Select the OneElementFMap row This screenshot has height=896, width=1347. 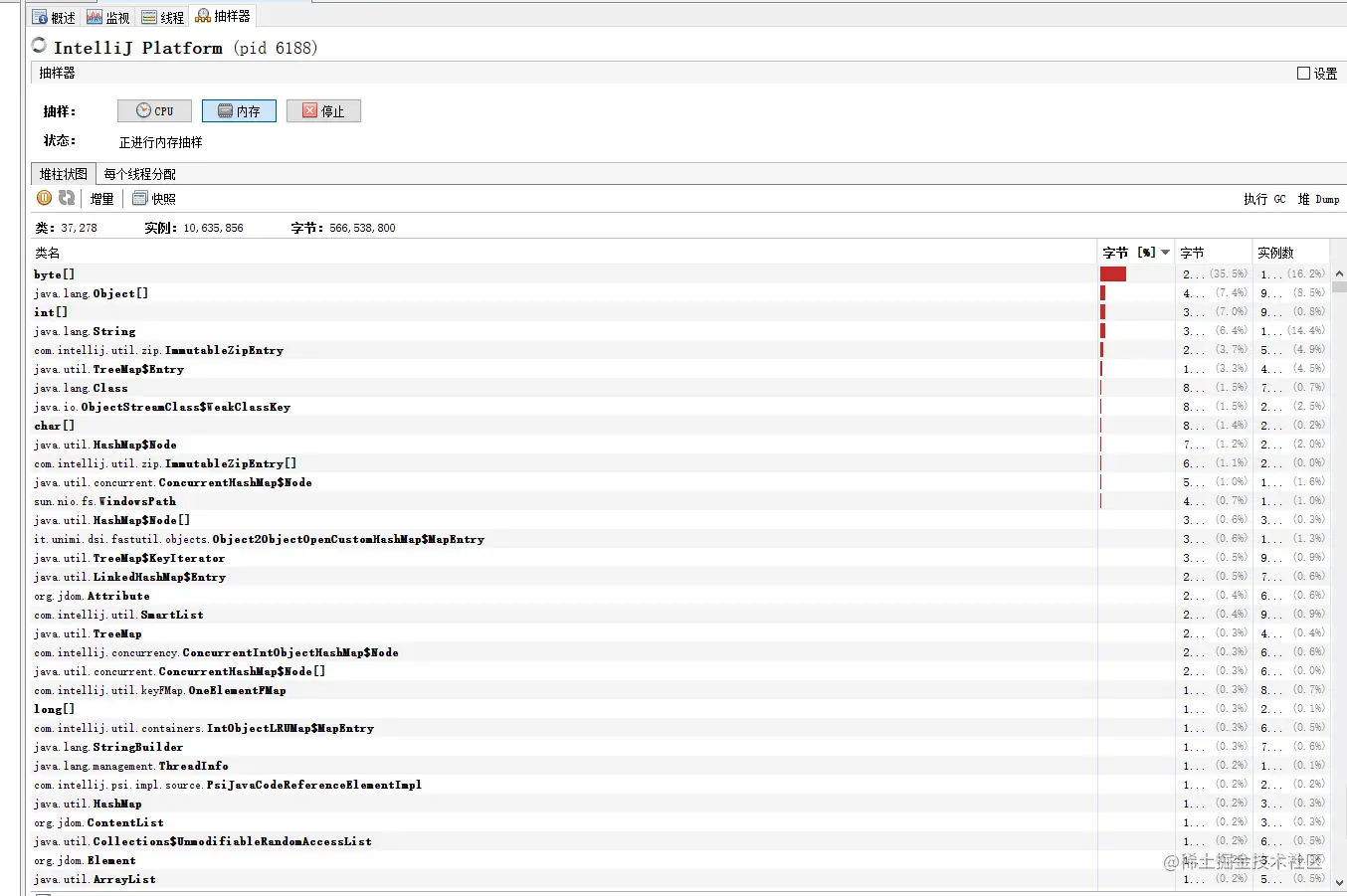click(x=681, y=690)
